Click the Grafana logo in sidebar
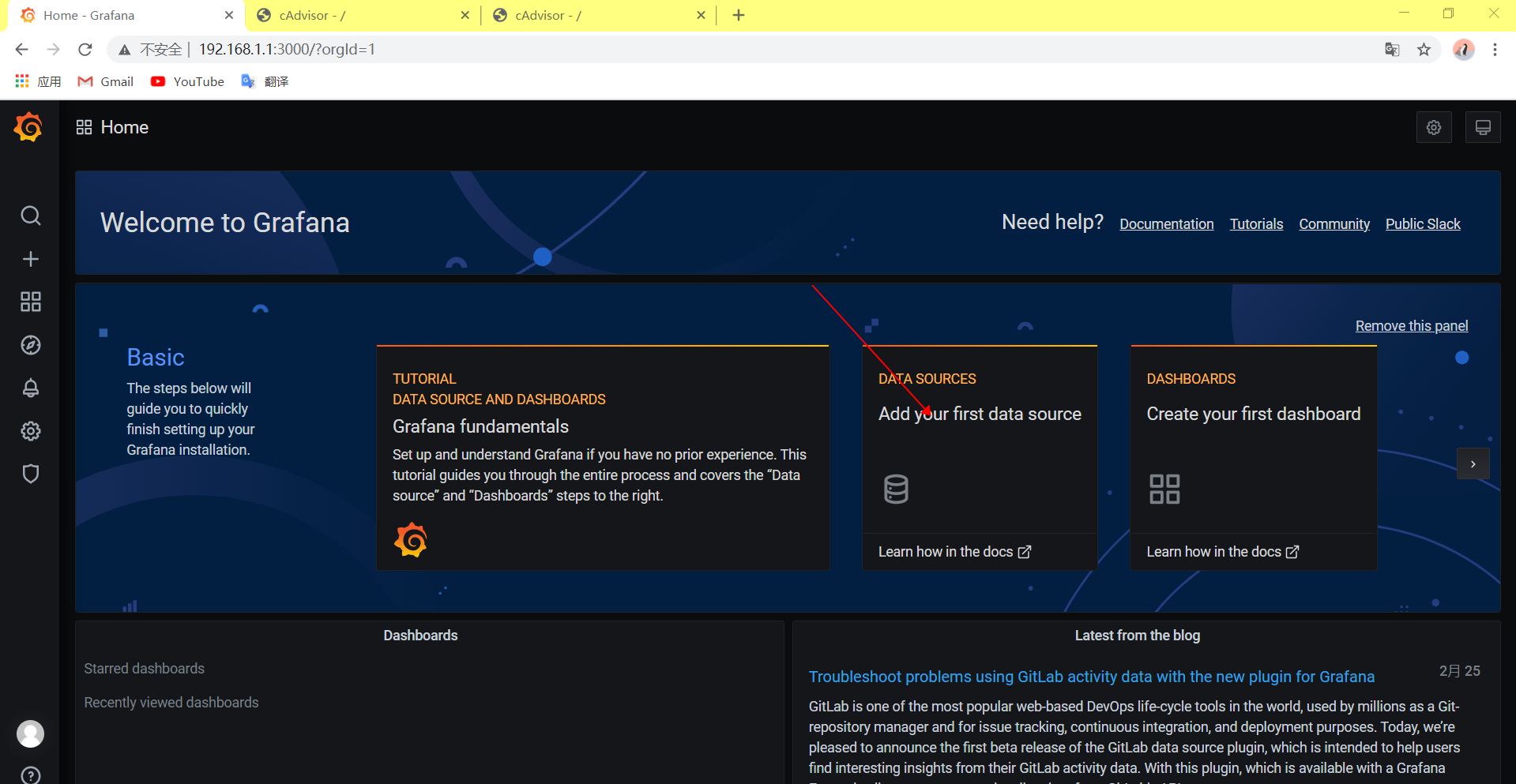 29,127
